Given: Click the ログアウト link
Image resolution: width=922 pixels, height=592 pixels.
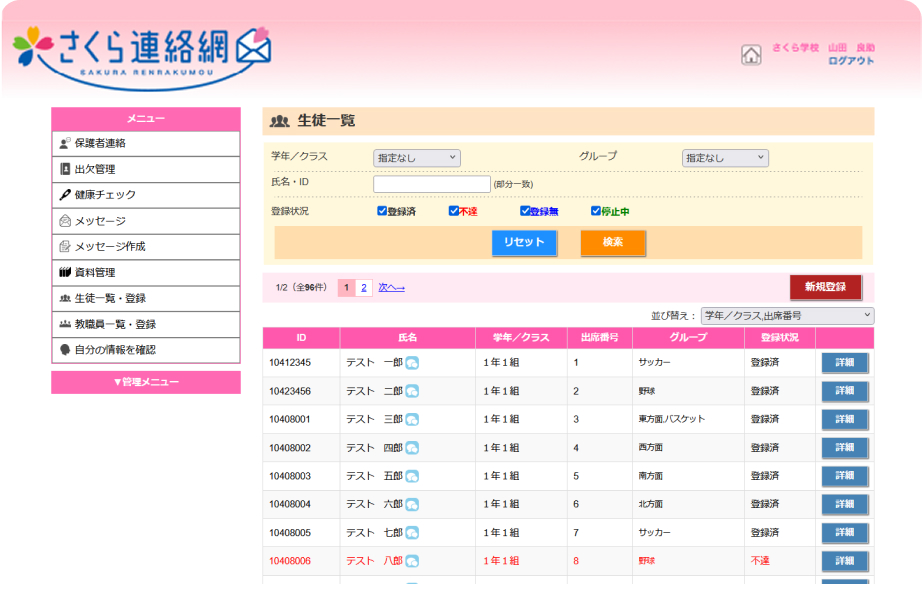Looking at the screenshot, I should (851, 61).
